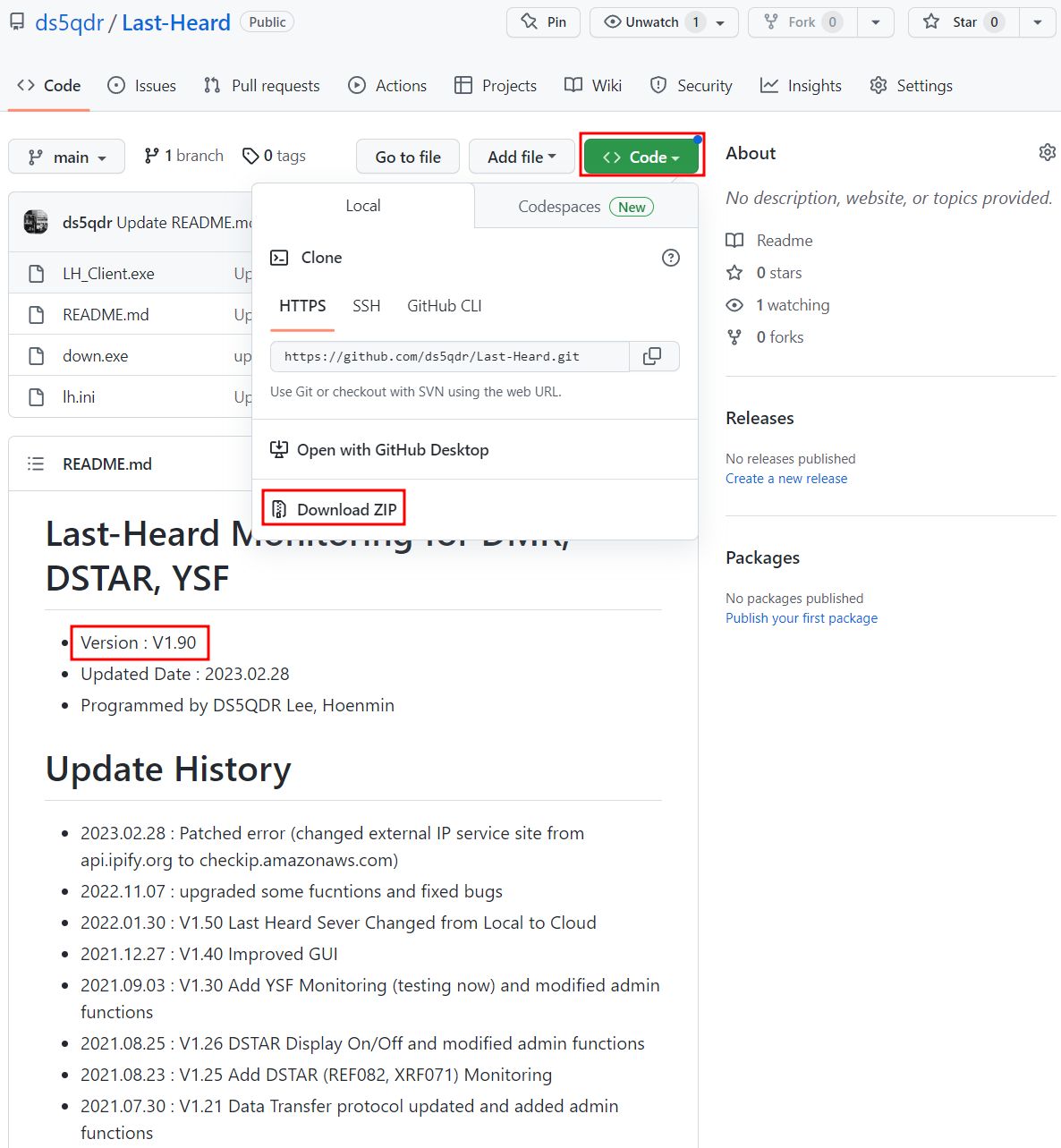Viewport: 1061px width, 1148px height.
Task: Click the ds5qdr avatar in commit row
Action: click(x=36, y=222)
